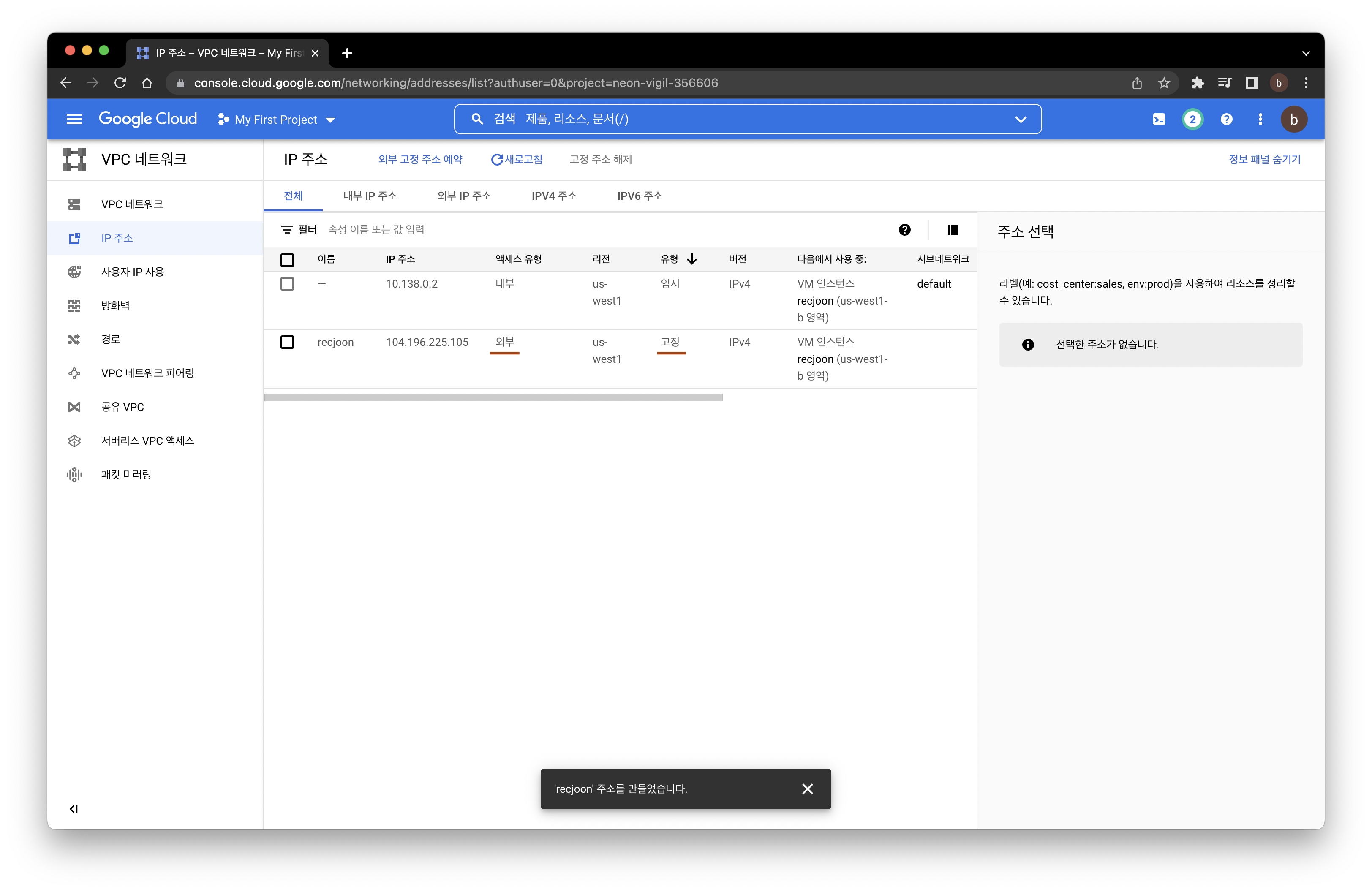Open VPC 네트워크 sidebar item
The image size is (1372, 892).
[x=155, y=204]
